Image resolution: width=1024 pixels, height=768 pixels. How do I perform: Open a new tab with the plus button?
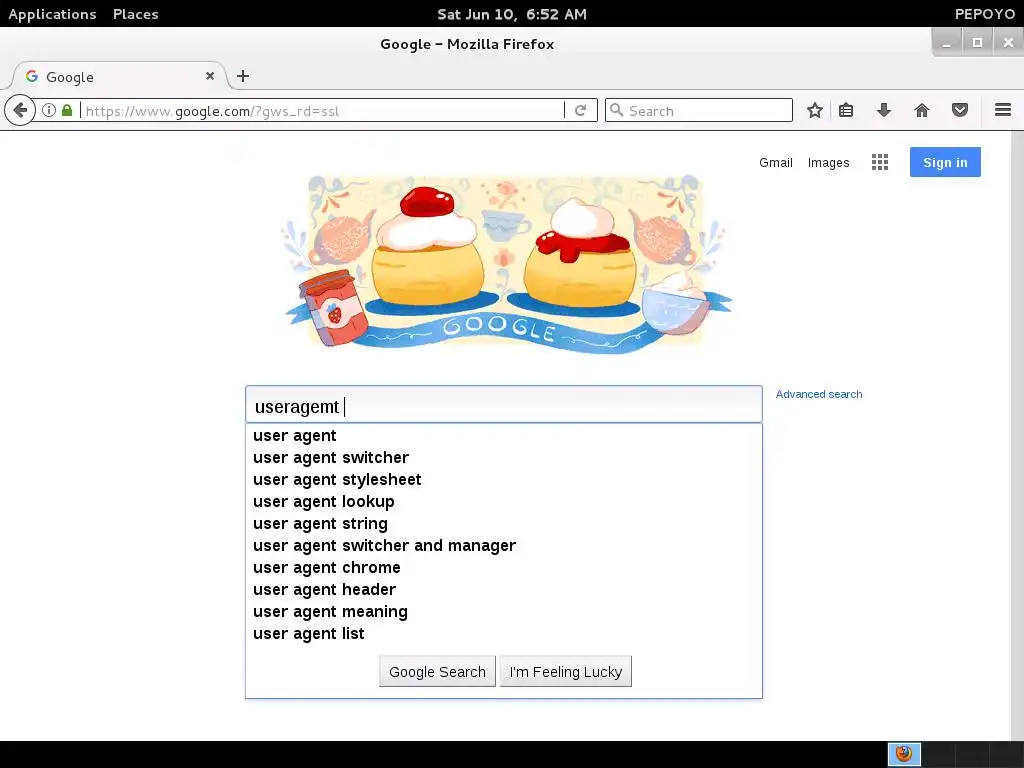(x=243, y=76)
